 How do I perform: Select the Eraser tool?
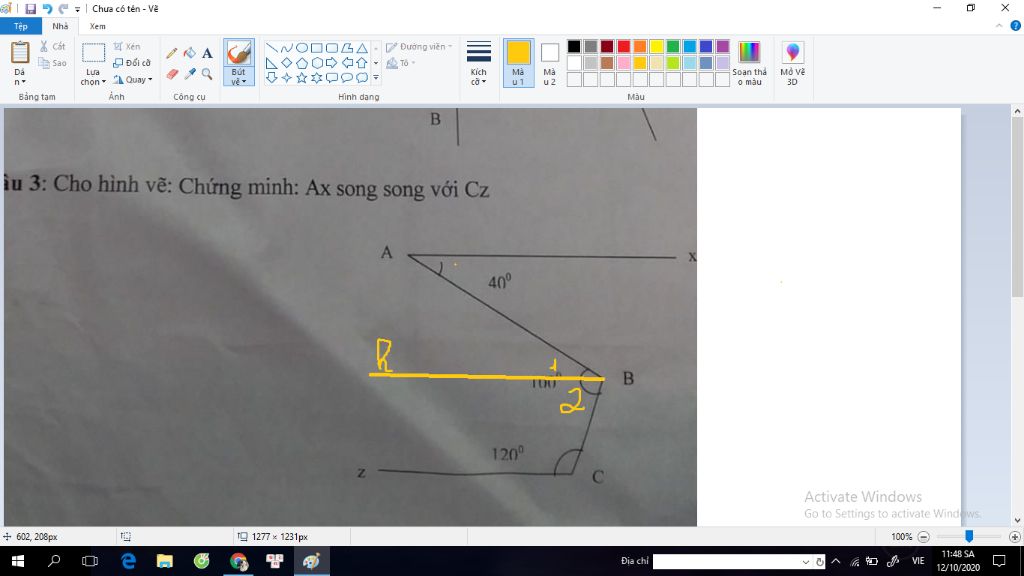pyautogui.click(x=172, y=74)
